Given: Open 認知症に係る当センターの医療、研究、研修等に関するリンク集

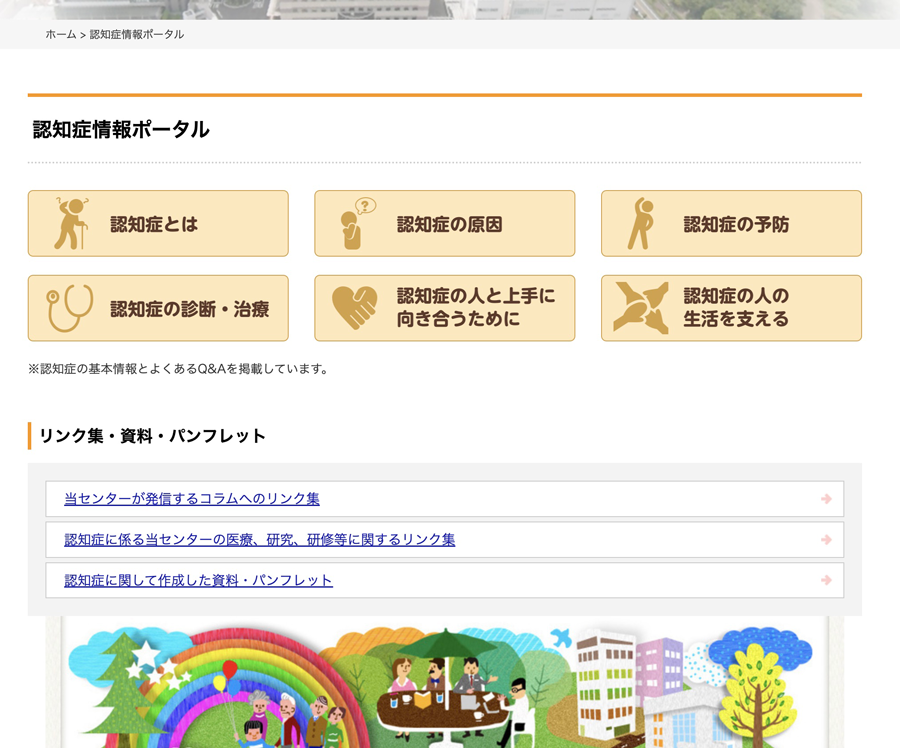Looking at the screenshot, I should (x=259, y=540).
